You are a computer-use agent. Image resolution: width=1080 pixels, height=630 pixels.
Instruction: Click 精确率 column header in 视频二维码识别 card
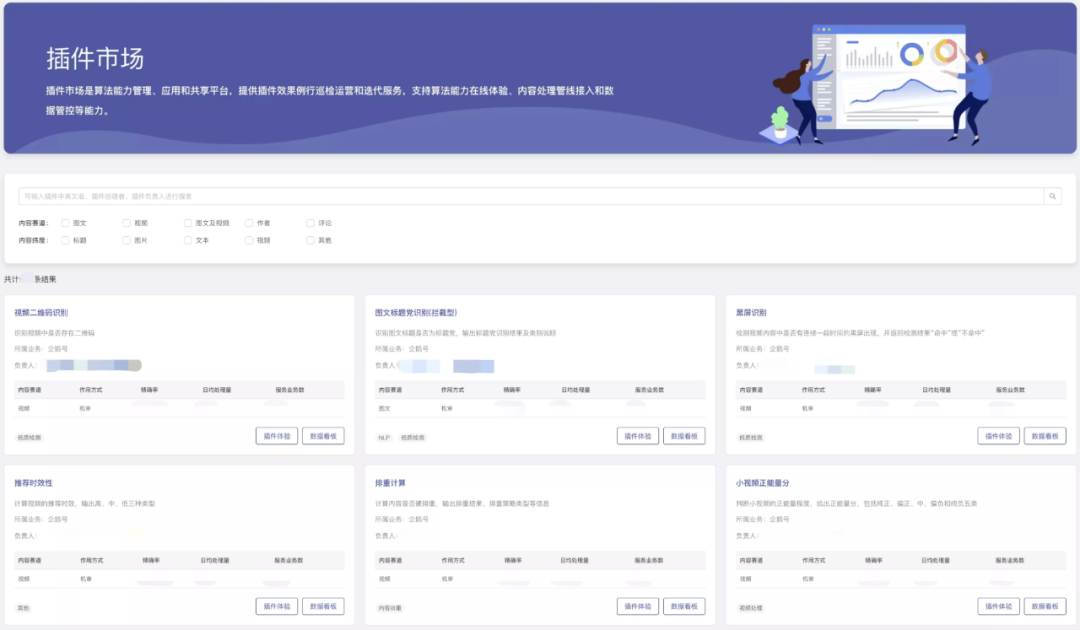(149, 390)
